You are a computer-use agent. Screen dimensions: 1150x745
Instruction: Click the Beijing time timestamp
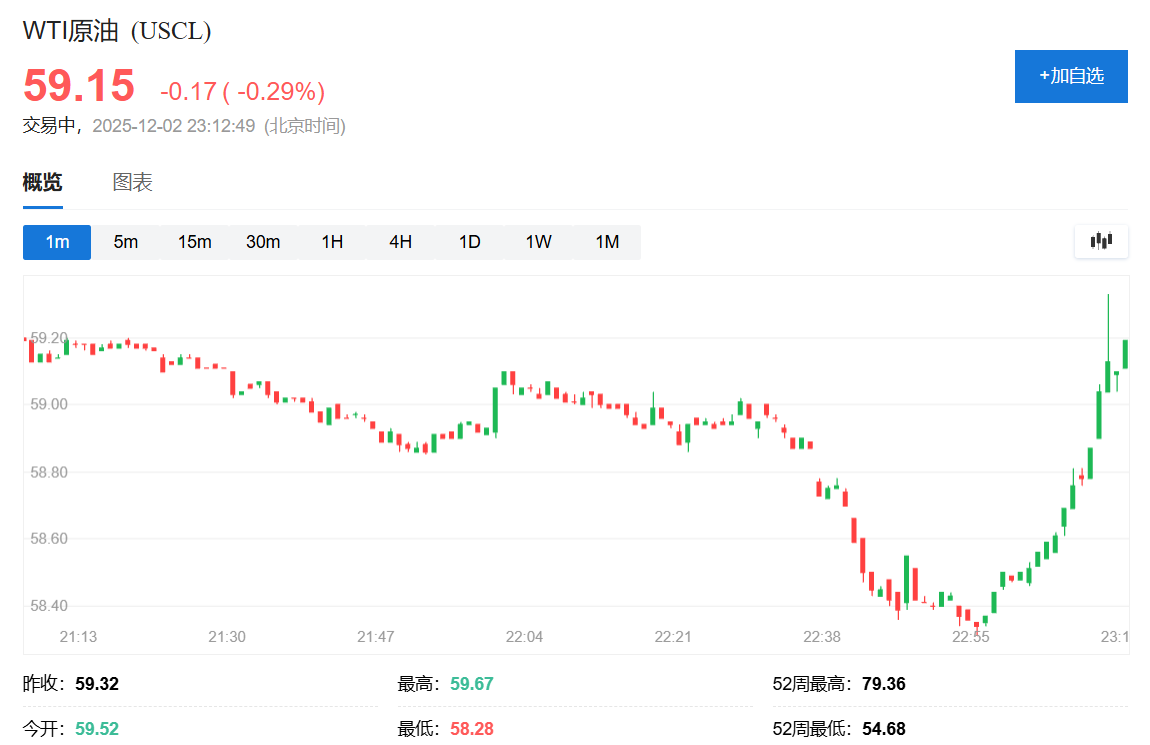(175, 127)
